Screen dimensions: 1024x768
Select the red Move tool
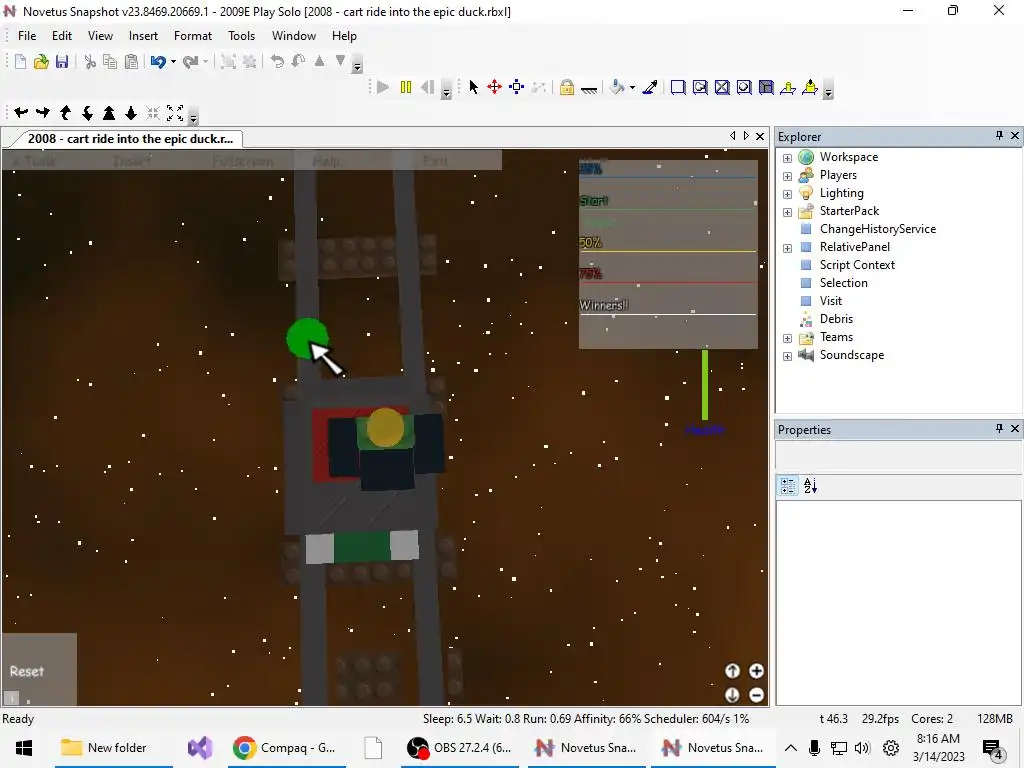494,87
